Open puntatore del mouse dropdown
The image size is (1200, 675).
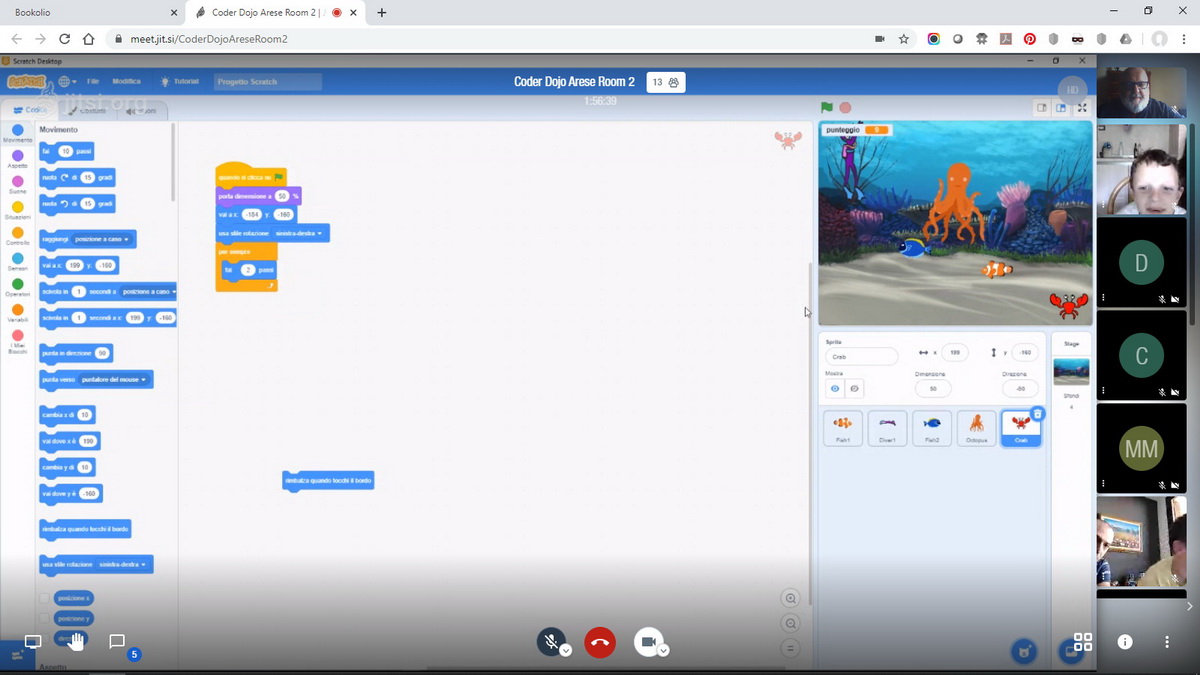tap(115, 380)
